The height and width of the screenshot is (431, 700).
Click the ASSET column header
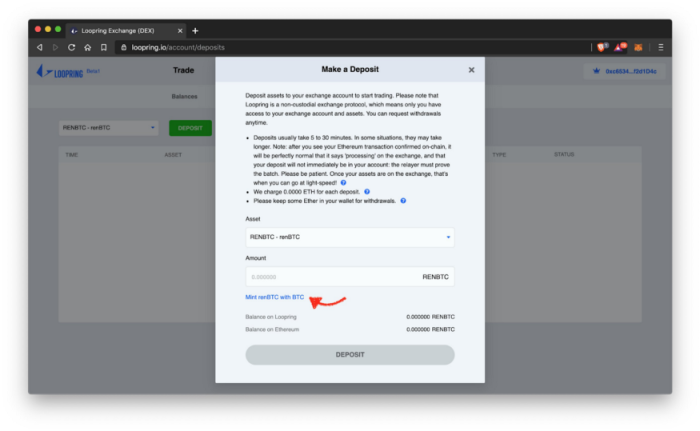tap(173, 155)
